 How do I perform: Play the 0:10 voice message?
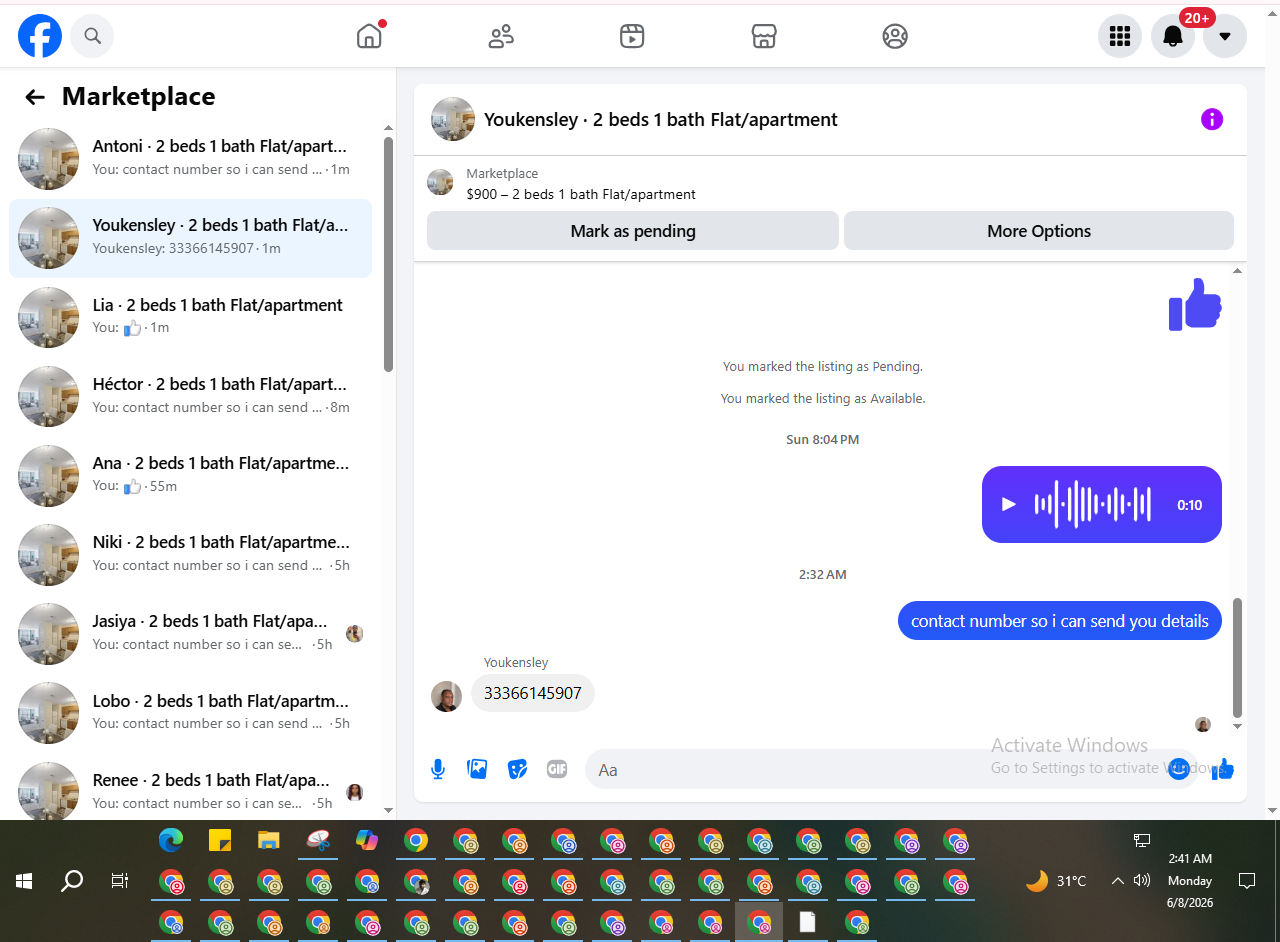coord(1009,505)
